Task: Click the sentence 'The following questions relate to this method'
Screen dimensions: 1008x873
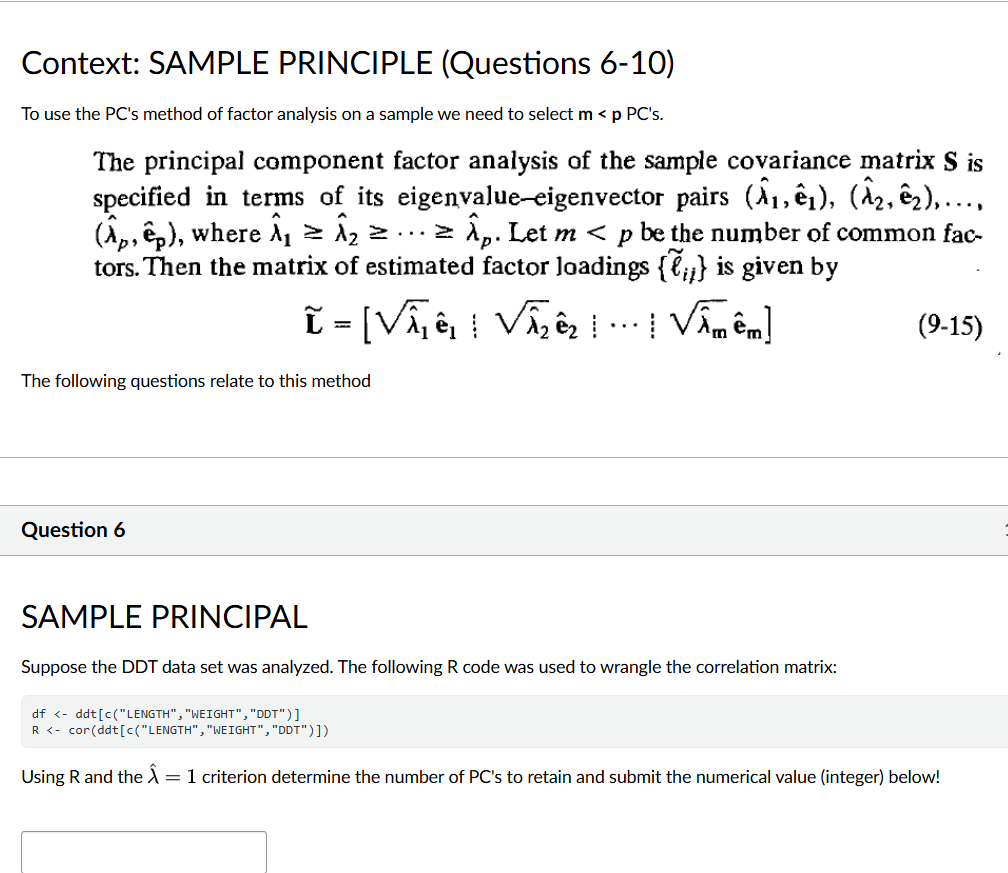Action: [x=196, y=381]
